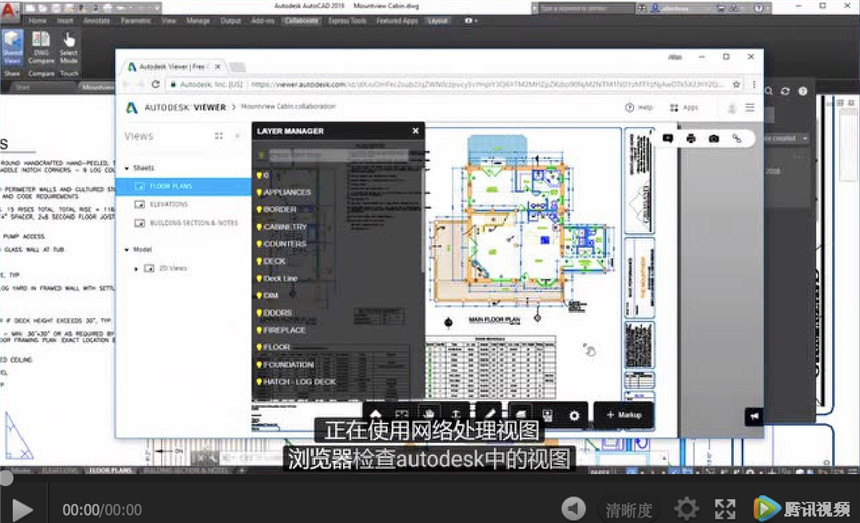Switch to the ELEVATIONS layout tab in AutoCAD
Image resolution: width=860 pixels, height=523 pixels.
(60, 470)
